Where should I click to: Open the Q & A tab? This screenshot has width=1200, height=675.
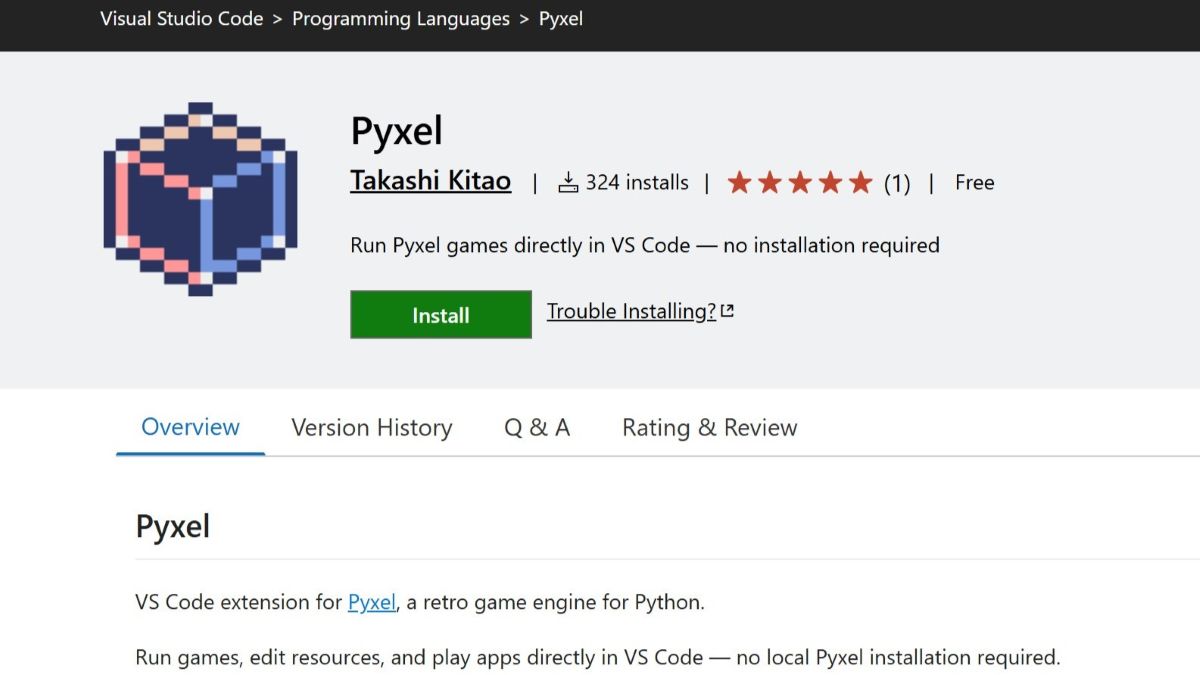point(537,428)
